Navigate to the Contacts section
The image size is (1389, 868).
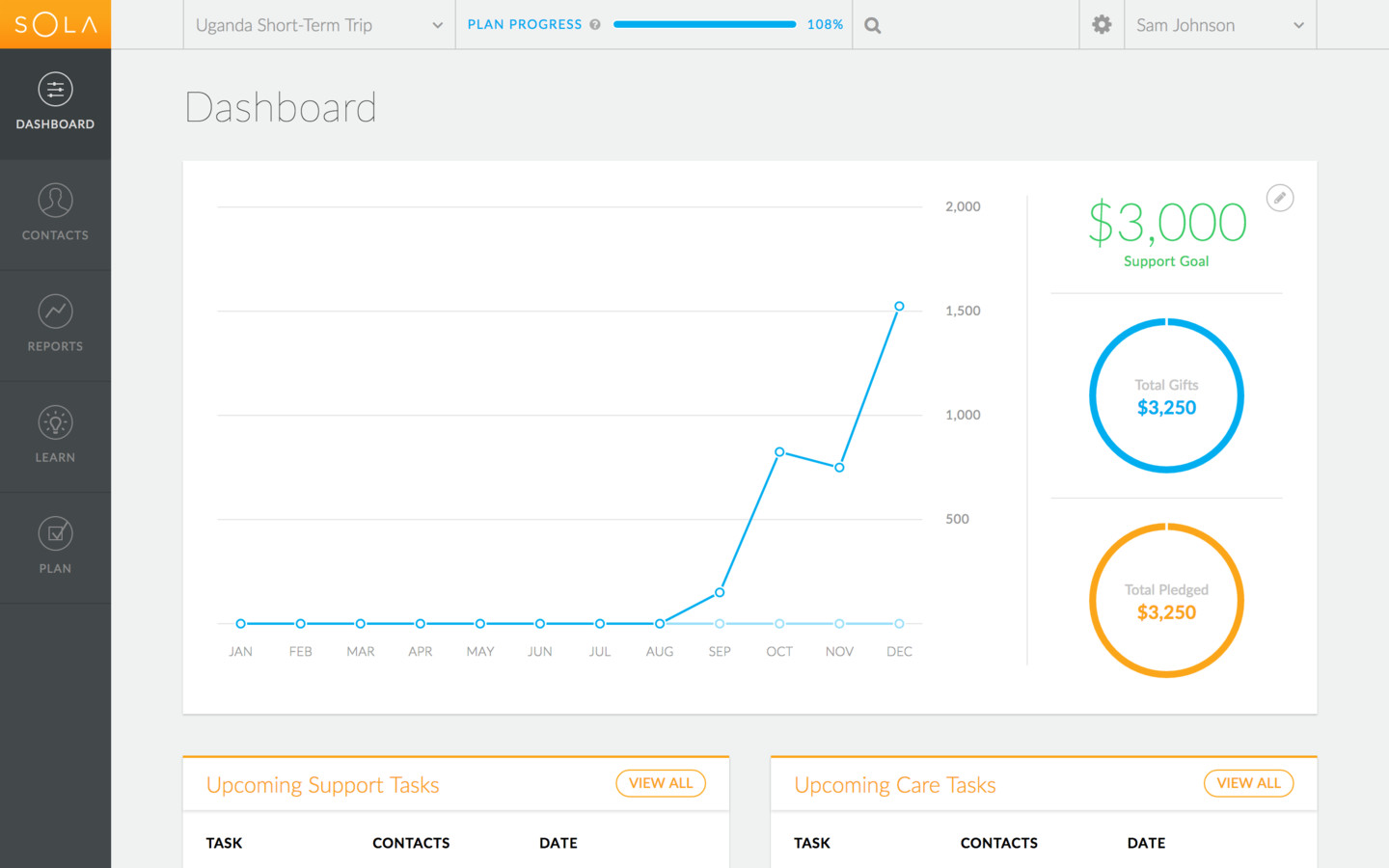pos(55,214)
